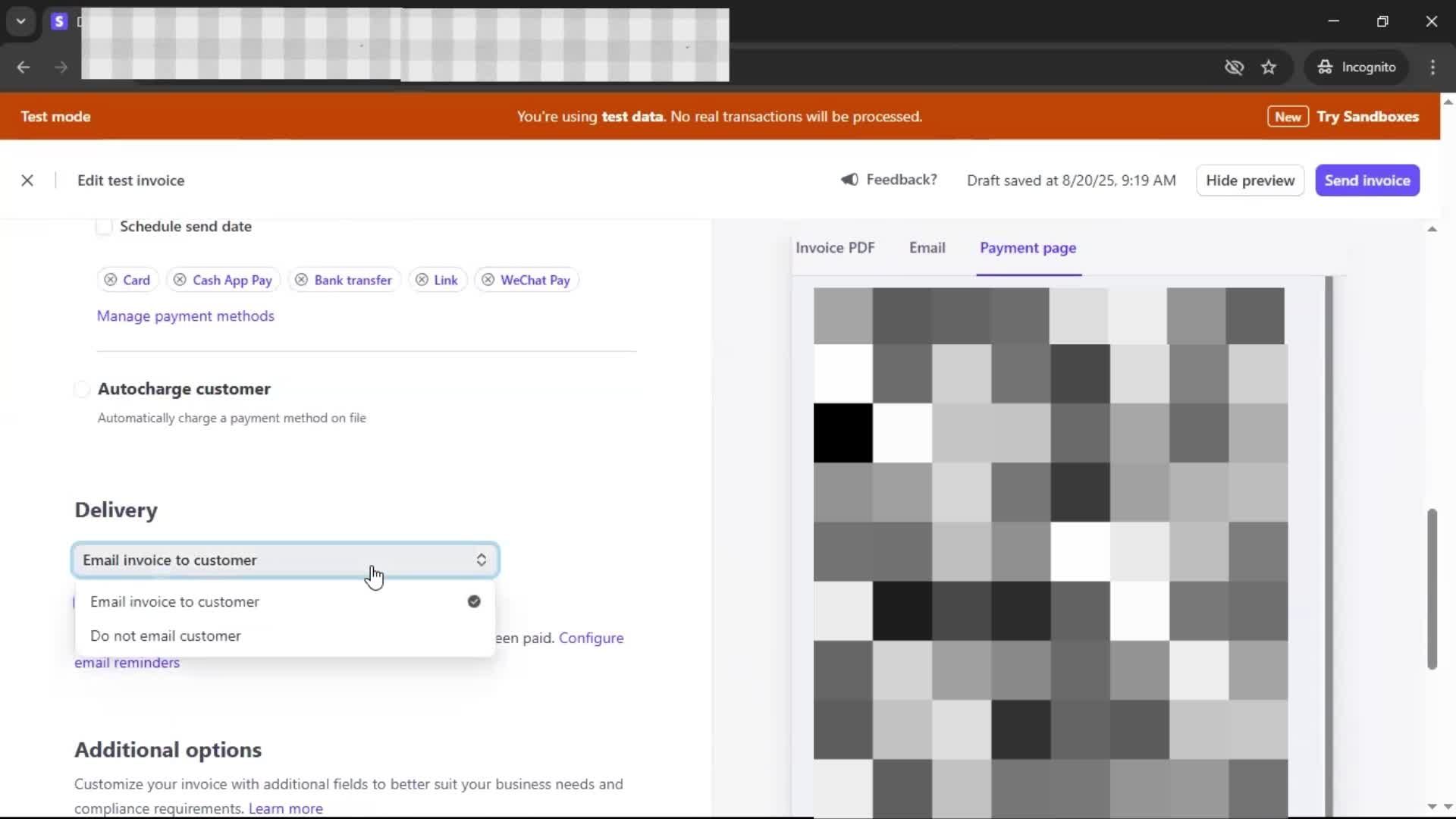Click Send invoice button
1456x819 pixels.
[1367, 180]
